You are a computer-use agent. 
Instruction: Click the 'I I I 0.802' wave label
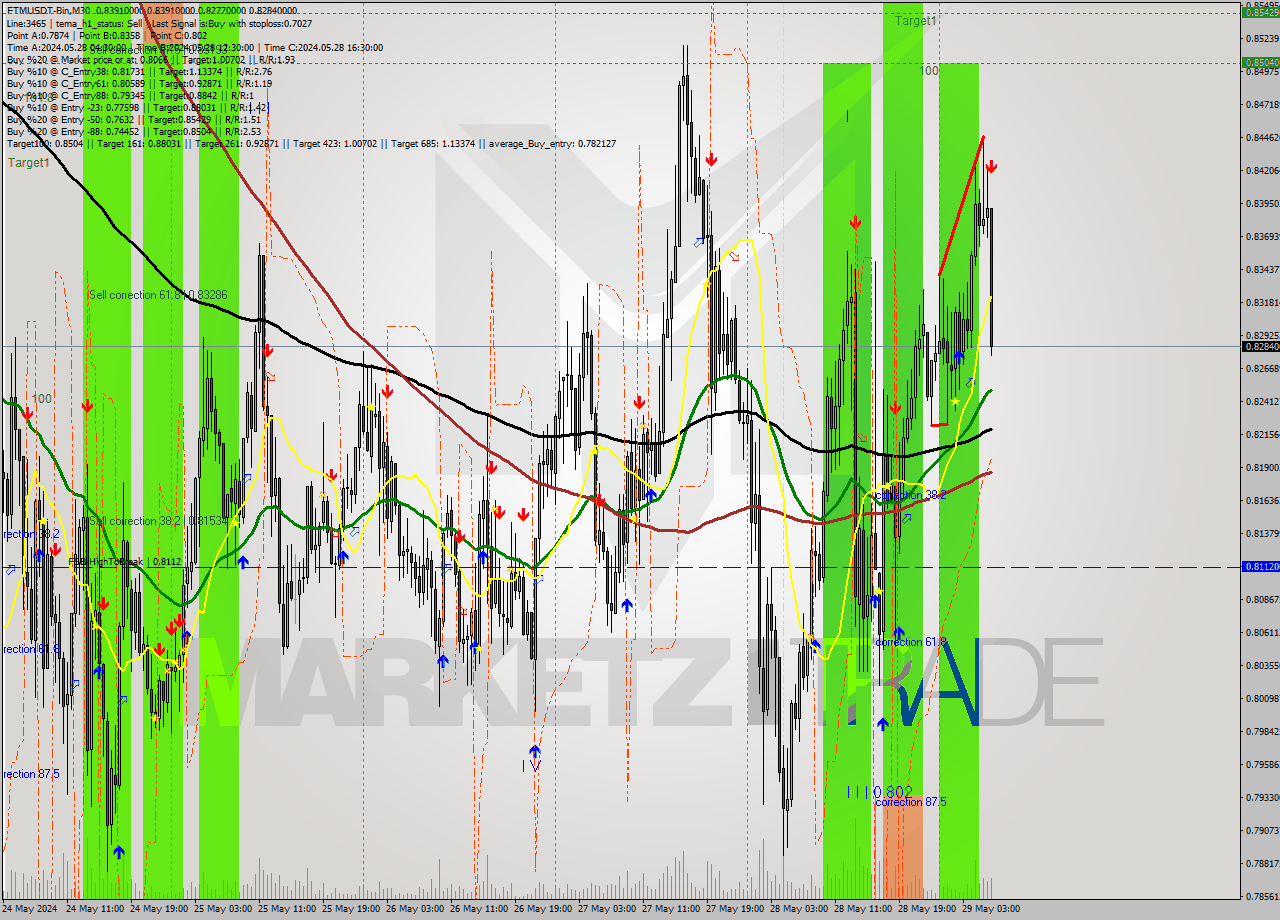pos(880,791)
